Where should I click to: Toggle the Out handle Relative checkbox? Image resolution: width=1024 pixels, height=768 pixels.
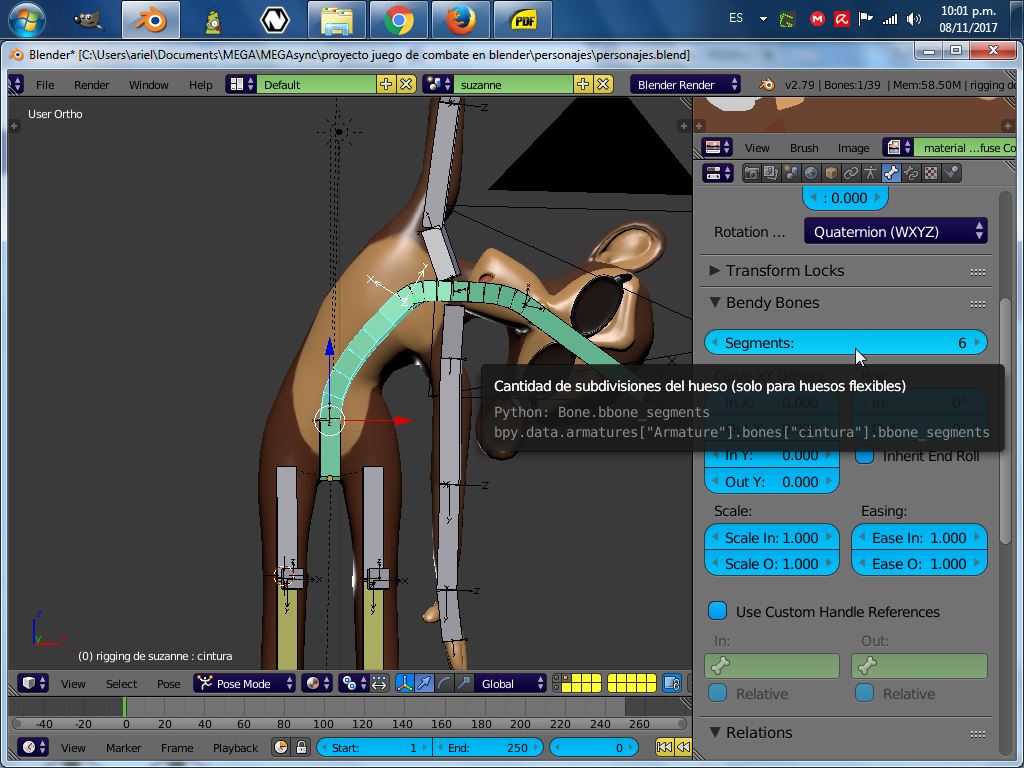pyautogui.click(x=865, y=693)
